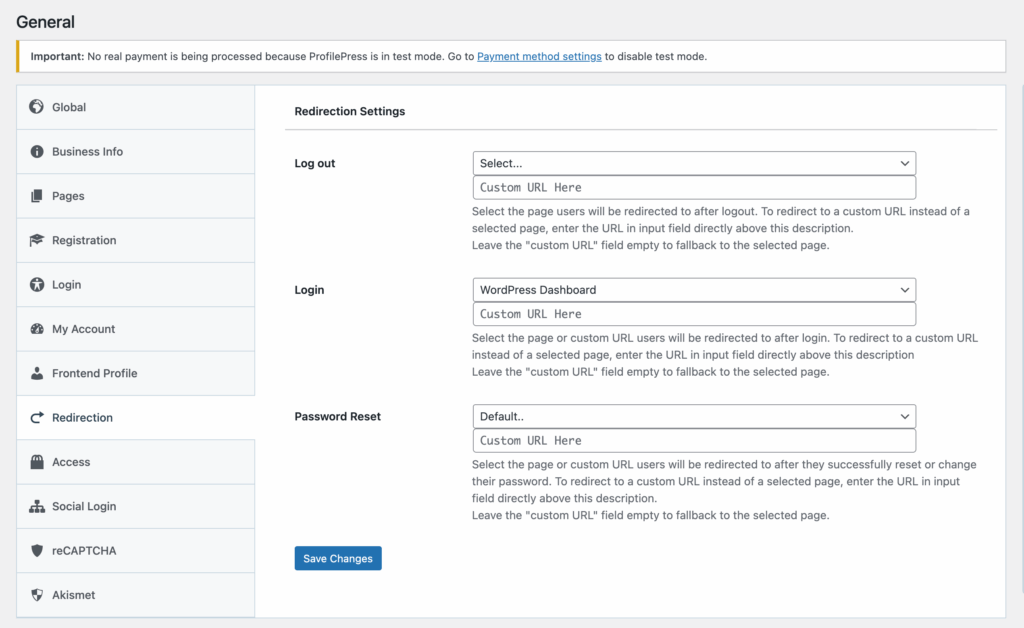Click the Redirection arrow icon
This screenshot has width=1024, height=628.
pos(35,417)
